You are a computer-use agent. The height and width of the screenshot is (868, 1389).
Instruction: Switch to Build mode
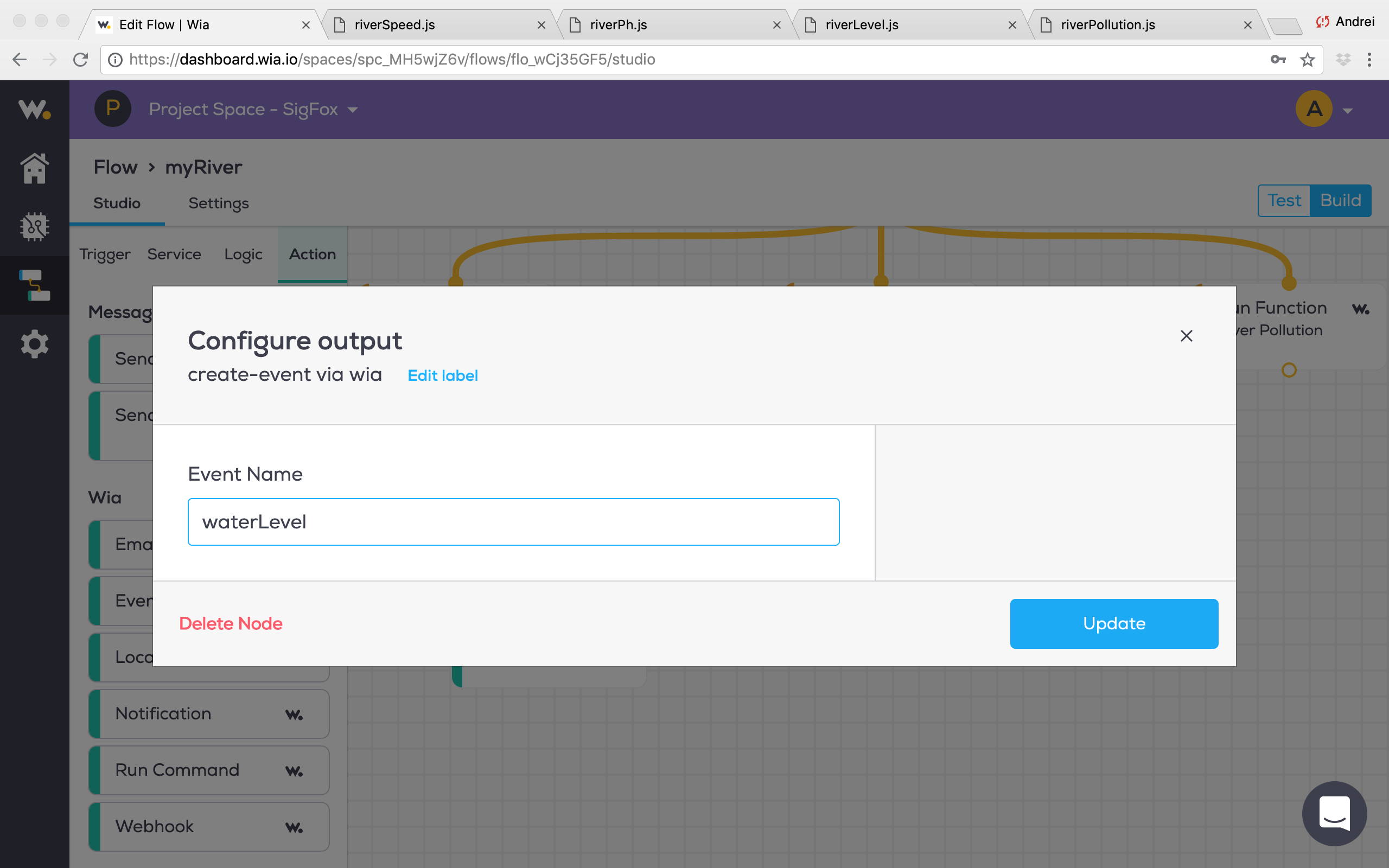1340,200
